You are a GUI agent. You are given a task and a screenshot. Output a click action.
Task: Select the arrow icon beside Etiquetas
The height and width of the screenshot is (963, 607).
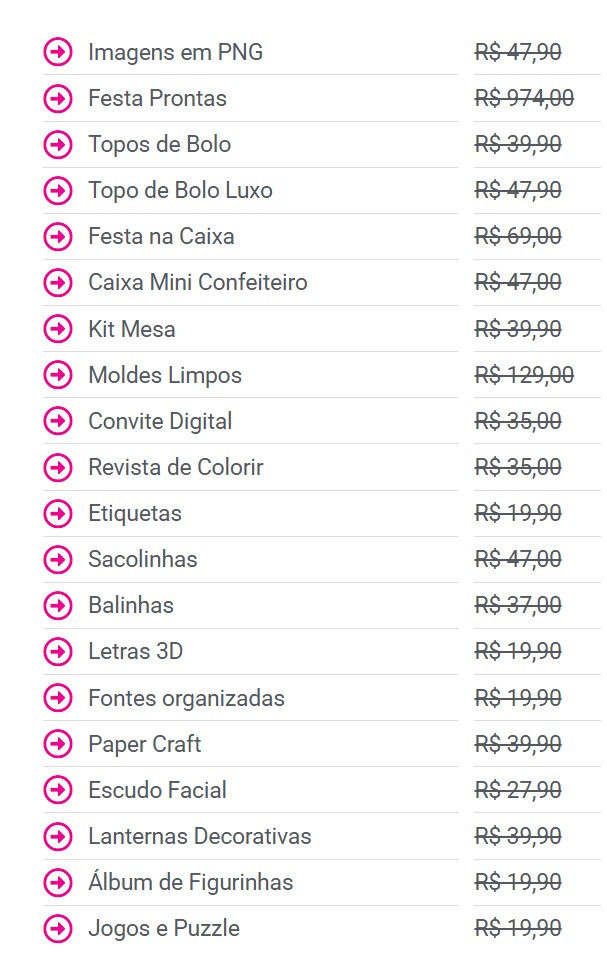pyautogui.click(x=58, y=513)
